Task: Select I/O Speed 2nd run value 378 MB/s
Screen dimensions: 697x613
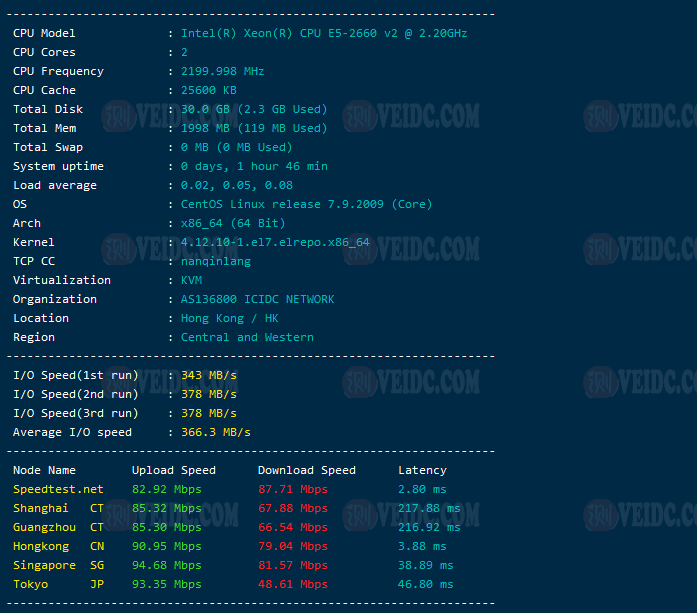Action: 208,394
